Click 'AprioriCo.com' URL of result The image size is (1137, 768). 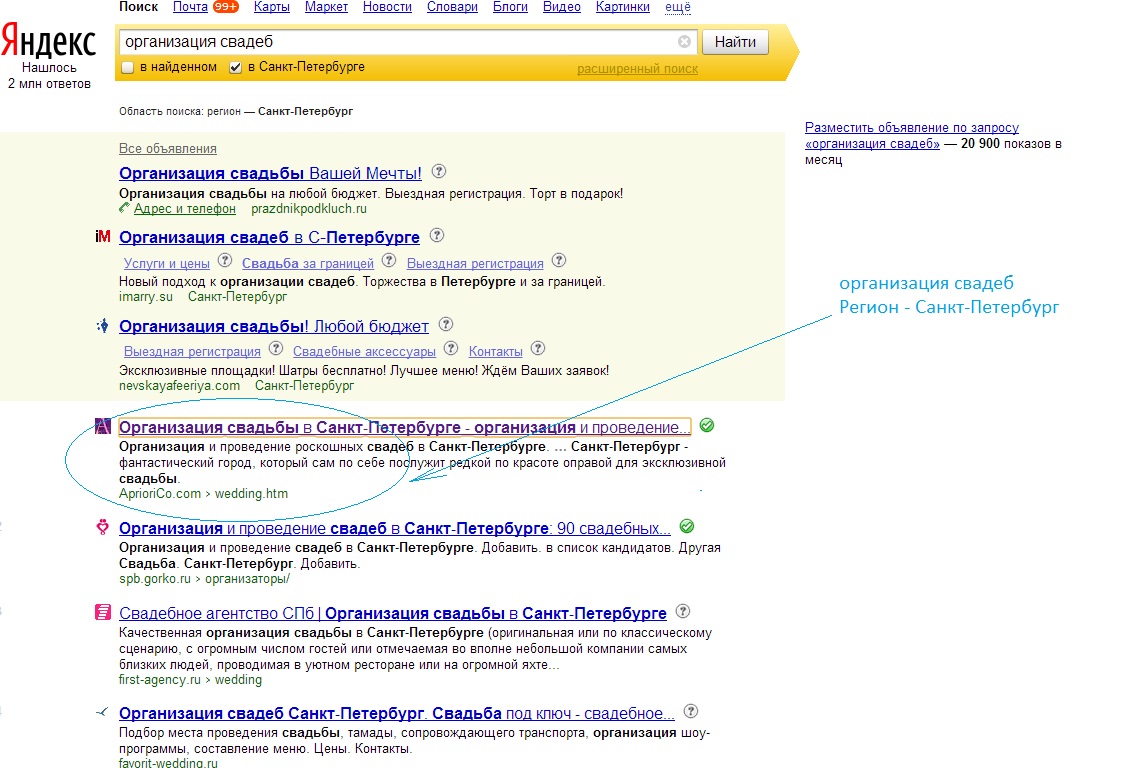coord(160,494)
